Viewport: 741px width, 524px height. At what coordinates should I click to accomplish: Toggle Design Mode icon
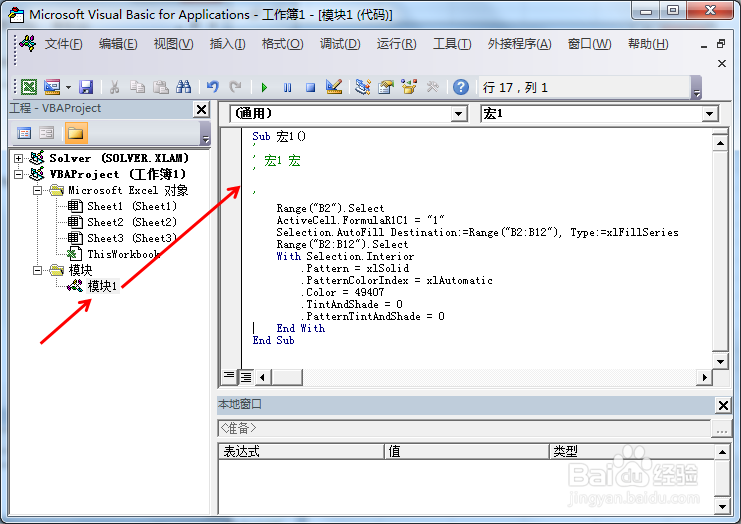334,87
